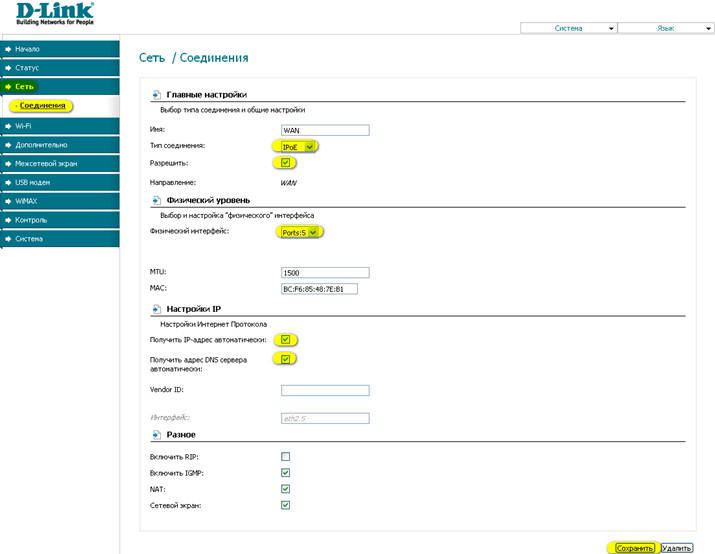Click the arrow icon beside Физический уровень
715x554 pixels.
coord(156,200)
